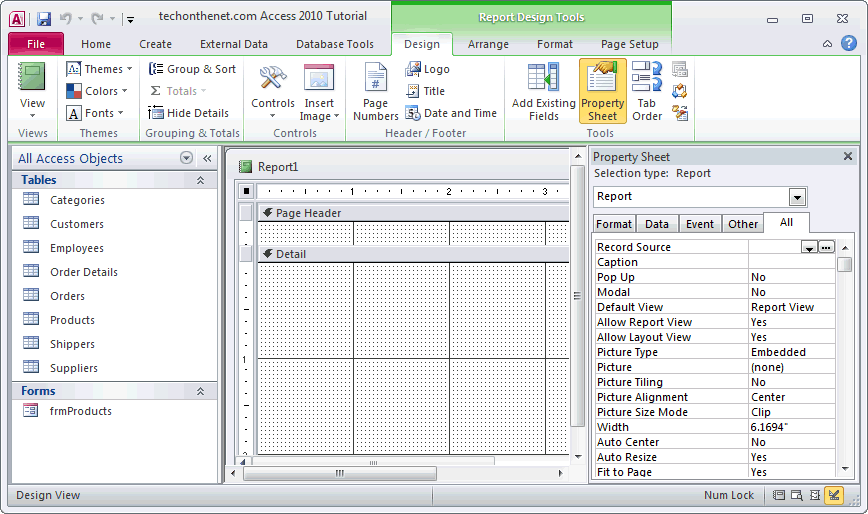Image resolution: width=868 pixels, height=514 pixels.
Task: Click the Save icon in quick access toolbar
Action: pyautogui.click(x=44, y=18)
